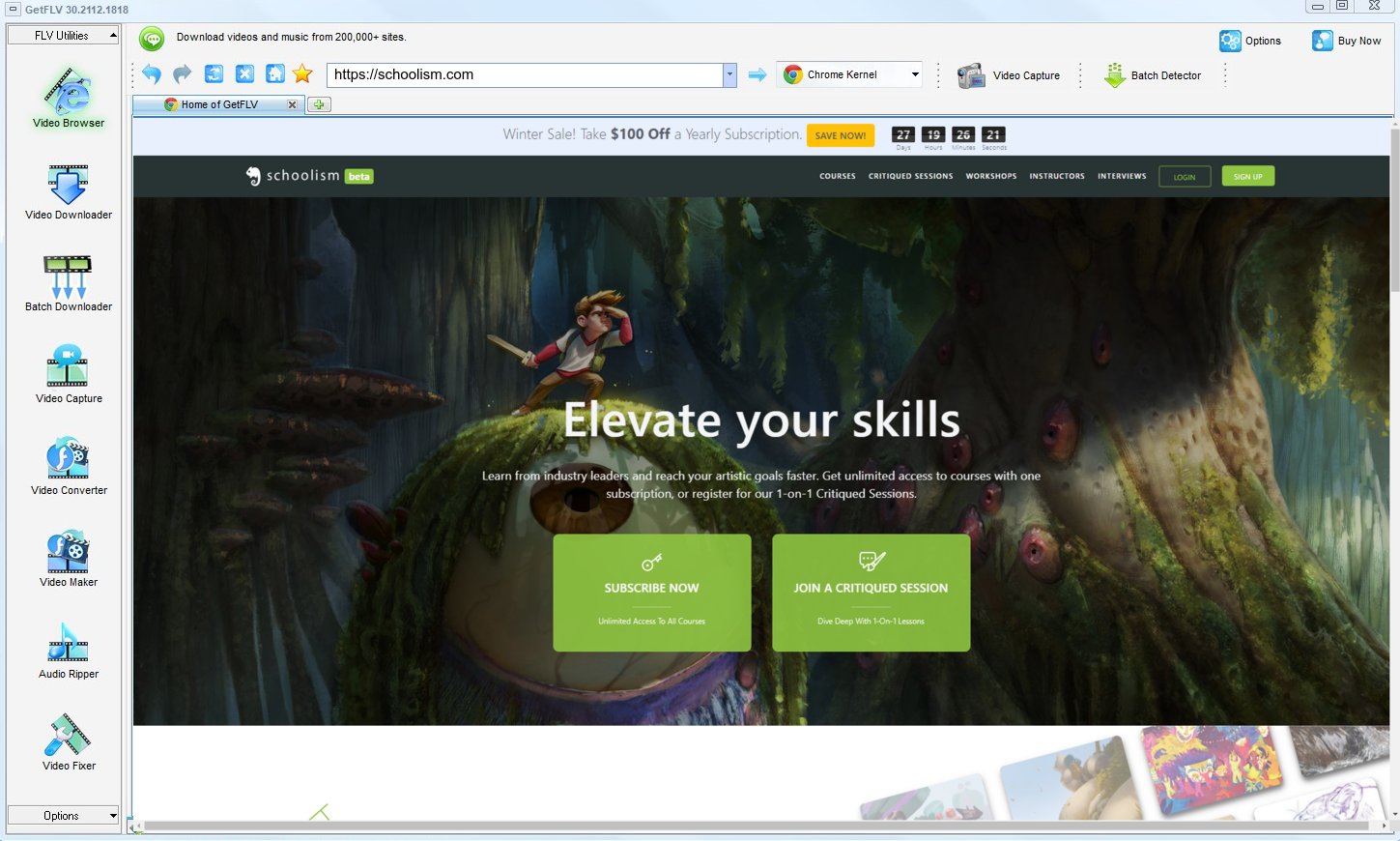Open the INTERVIEWS menu item

1122,176
